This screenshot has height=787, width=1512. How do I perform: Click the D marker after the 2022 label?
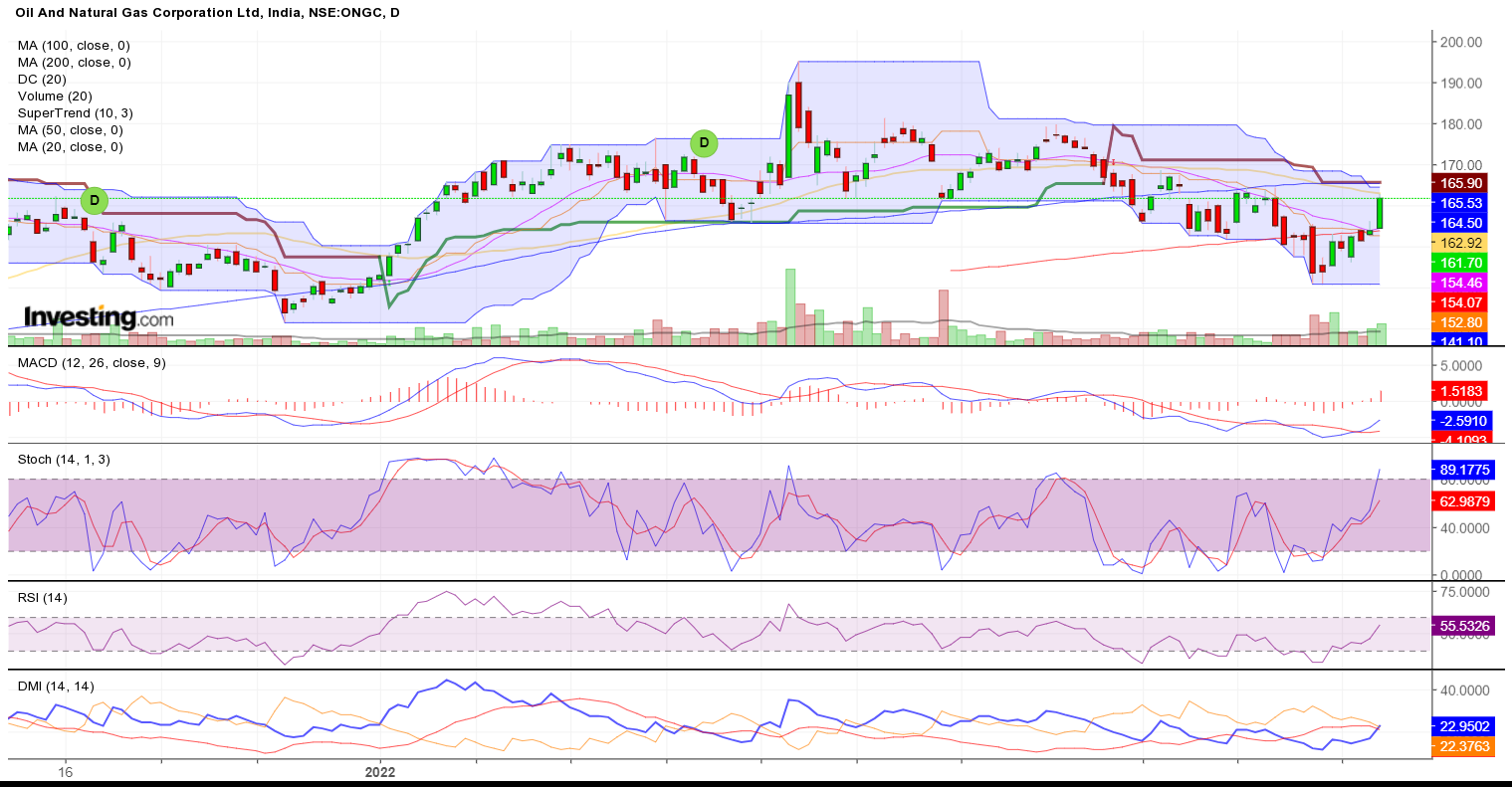tap(705, 143)
